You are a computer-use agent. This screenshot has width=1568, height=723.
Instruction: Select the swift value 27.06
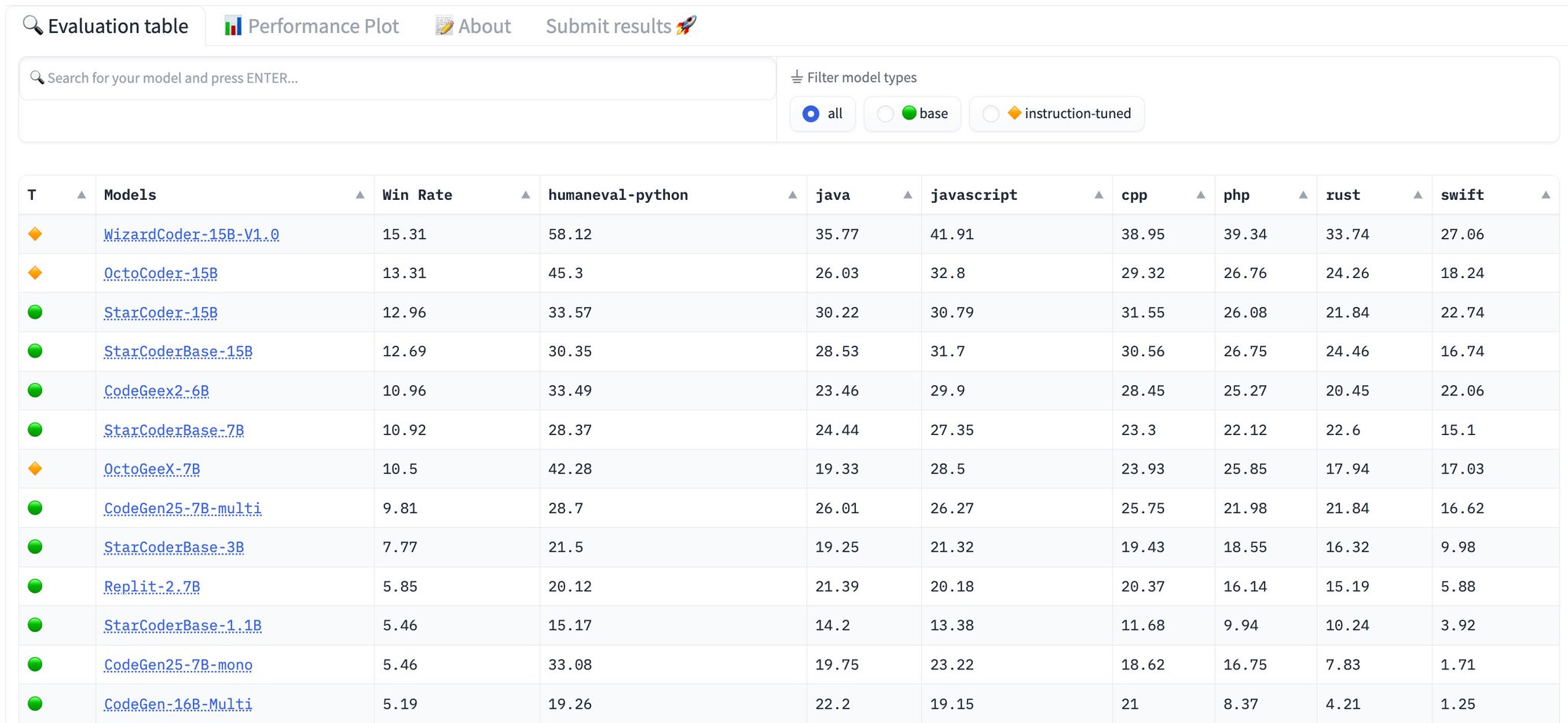1462,234
